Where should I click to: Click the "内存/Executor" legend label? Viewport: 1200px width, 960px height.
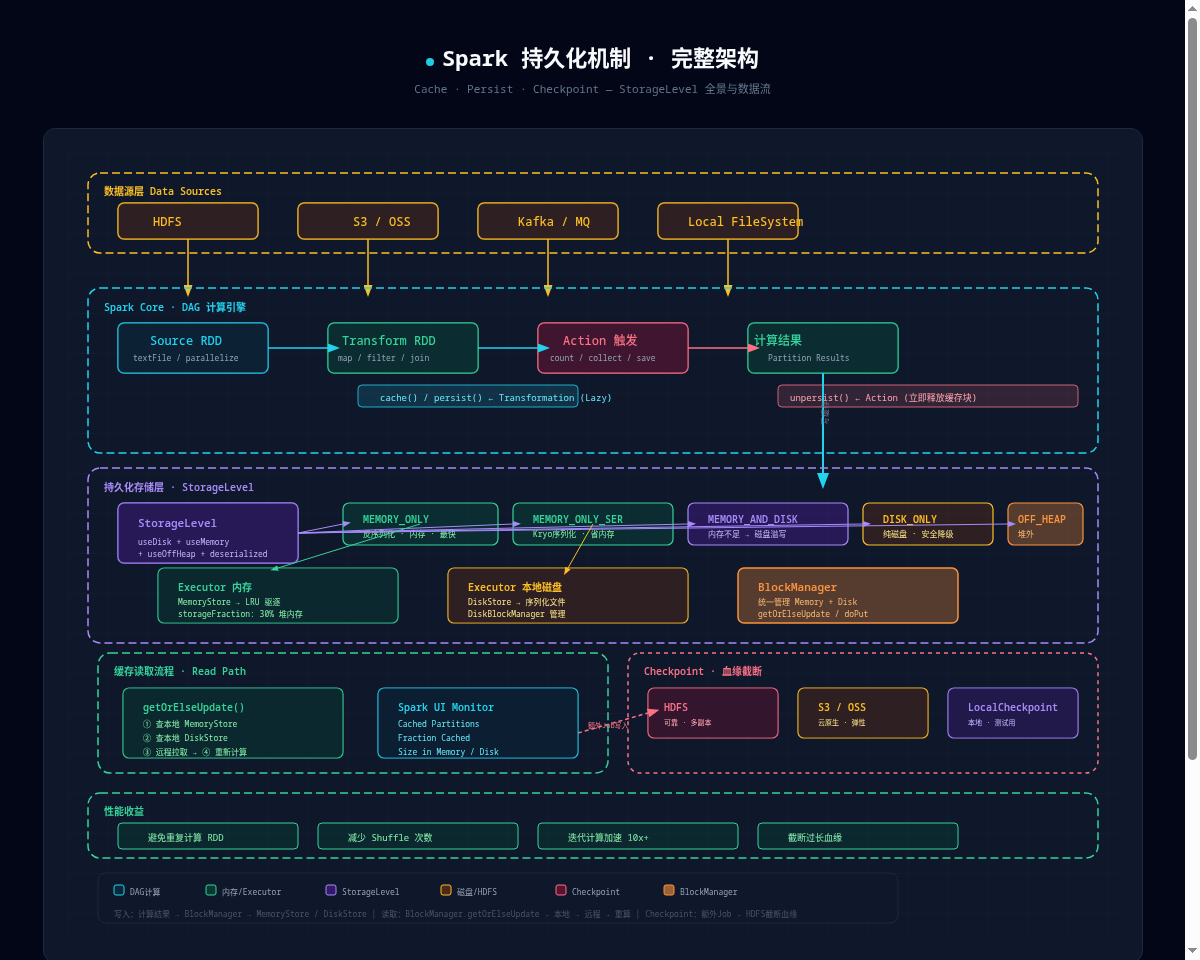coord(252,892)
